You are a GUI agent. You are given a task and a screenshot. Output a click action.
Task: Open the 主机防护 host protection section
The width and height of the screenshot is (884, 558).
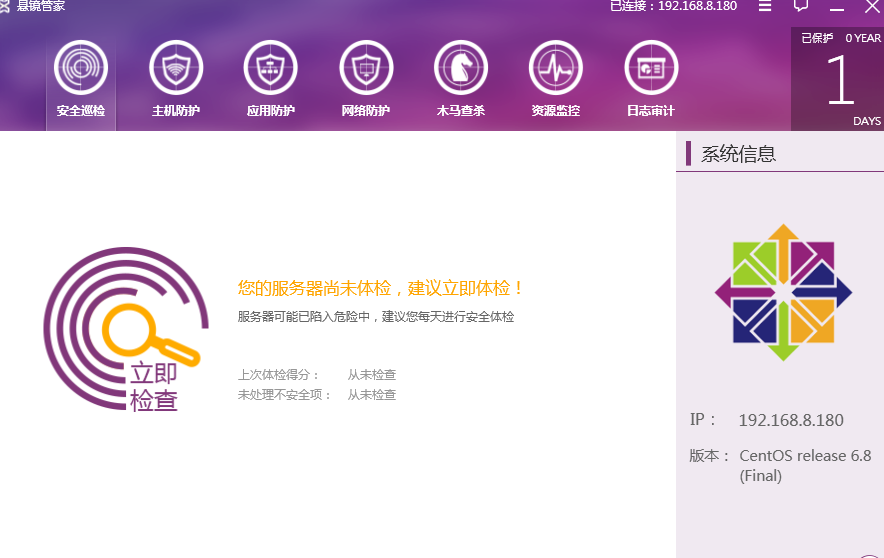click(176, 79)
